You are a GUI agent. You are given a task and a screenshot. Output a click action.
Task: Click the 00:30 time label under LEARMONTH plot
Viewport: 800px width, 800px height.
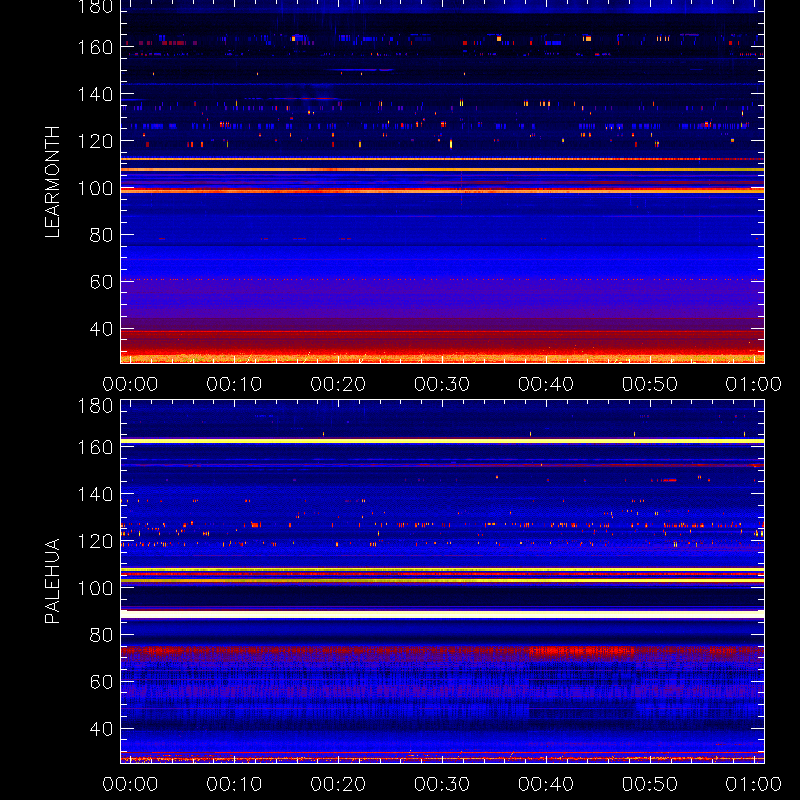pyautogui.click(x=442, y=384)
